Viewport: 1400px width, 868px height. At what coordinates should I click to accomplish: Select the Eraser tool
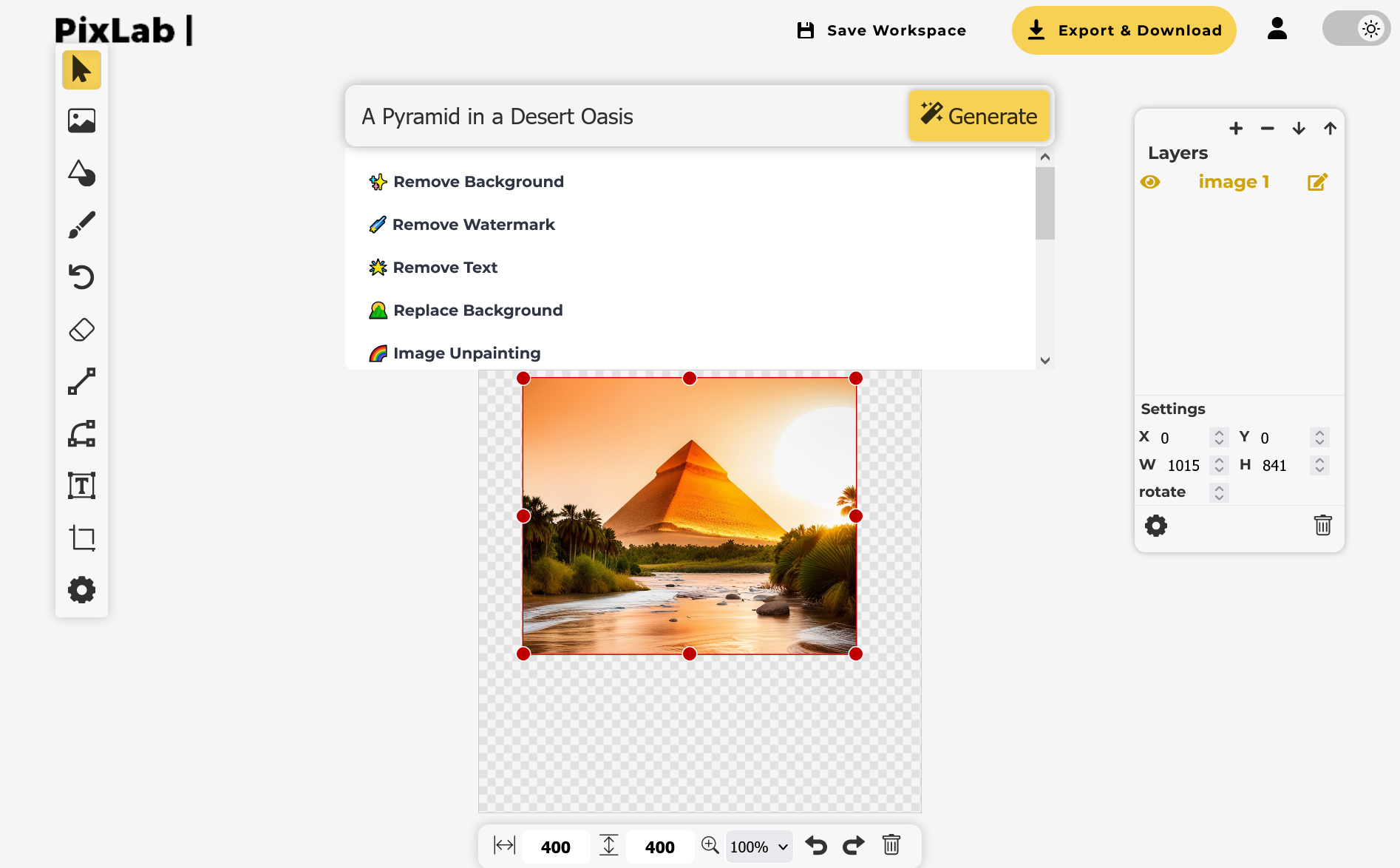pyautogui.click(x=81, y=330)
